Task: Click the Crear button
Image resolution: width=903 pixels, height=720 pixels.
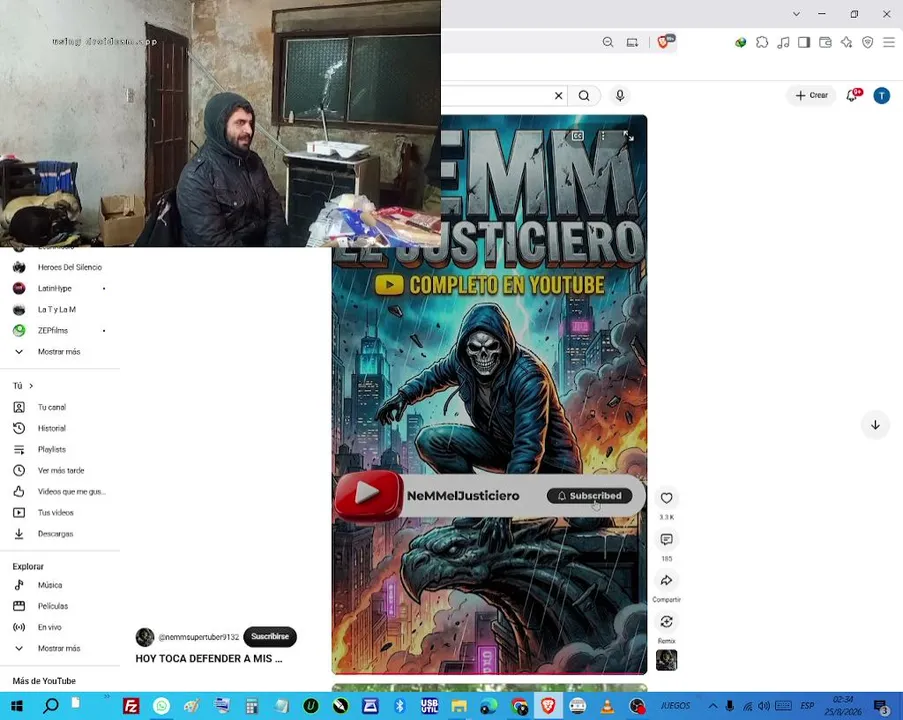Action: [x=811, y=96]
